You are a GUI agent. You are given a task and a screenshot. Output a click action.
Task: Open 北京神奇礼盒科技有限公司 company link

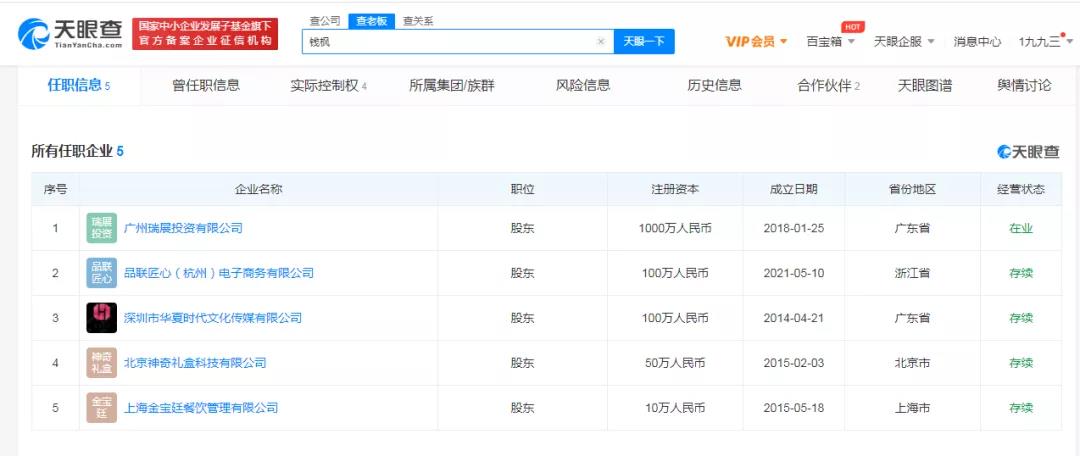click(x=194, y=363)
